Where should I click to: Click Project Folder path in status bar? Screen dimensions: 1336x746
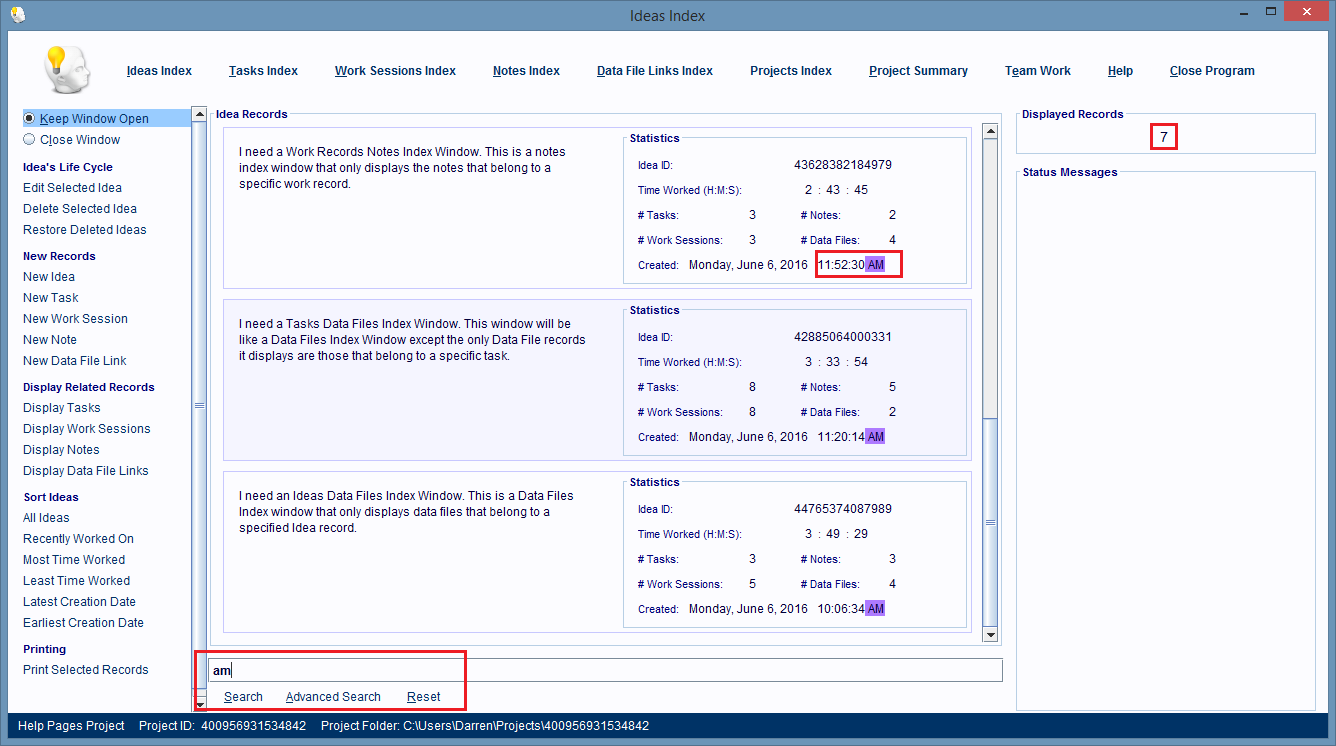pos(485,726)
